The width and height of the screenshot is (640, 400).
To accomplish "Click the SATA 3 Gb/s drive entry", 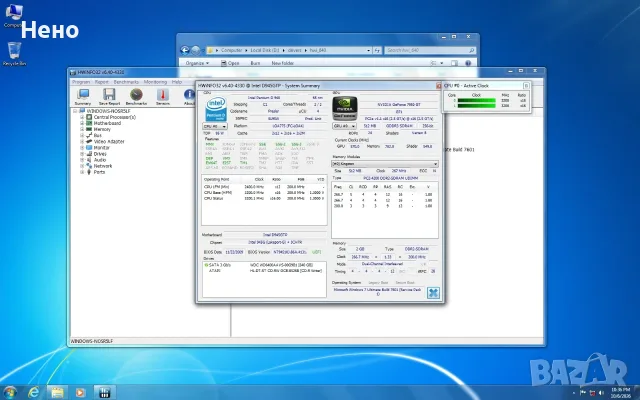I will coord(264,265).
